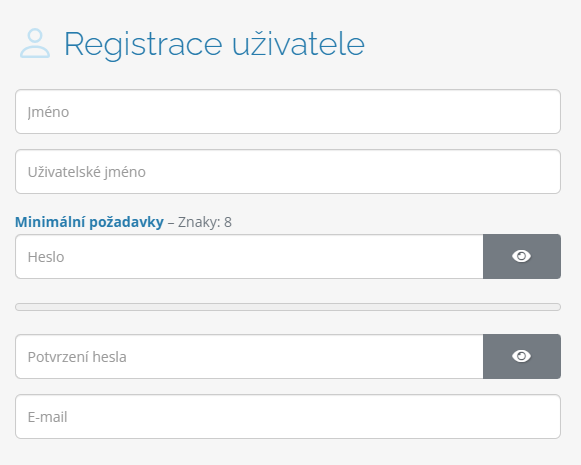The height and width of the screenshot is (465, 581).
Task: Focus the E-mail input box
Action: (x=288, y=416)
